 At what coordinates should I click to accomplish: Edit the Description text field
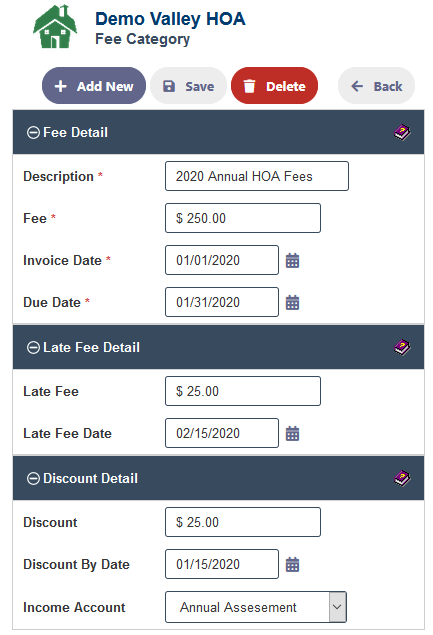(x=257, y=176)
